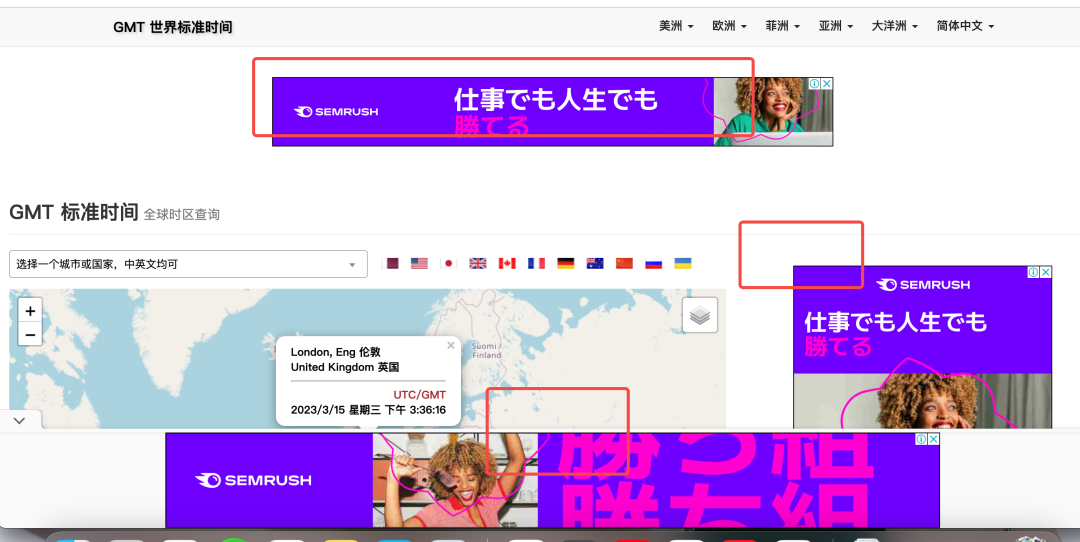Select the Ukraine flag icon
Viewport: 1080px width, 542px height.
[683, 263]
